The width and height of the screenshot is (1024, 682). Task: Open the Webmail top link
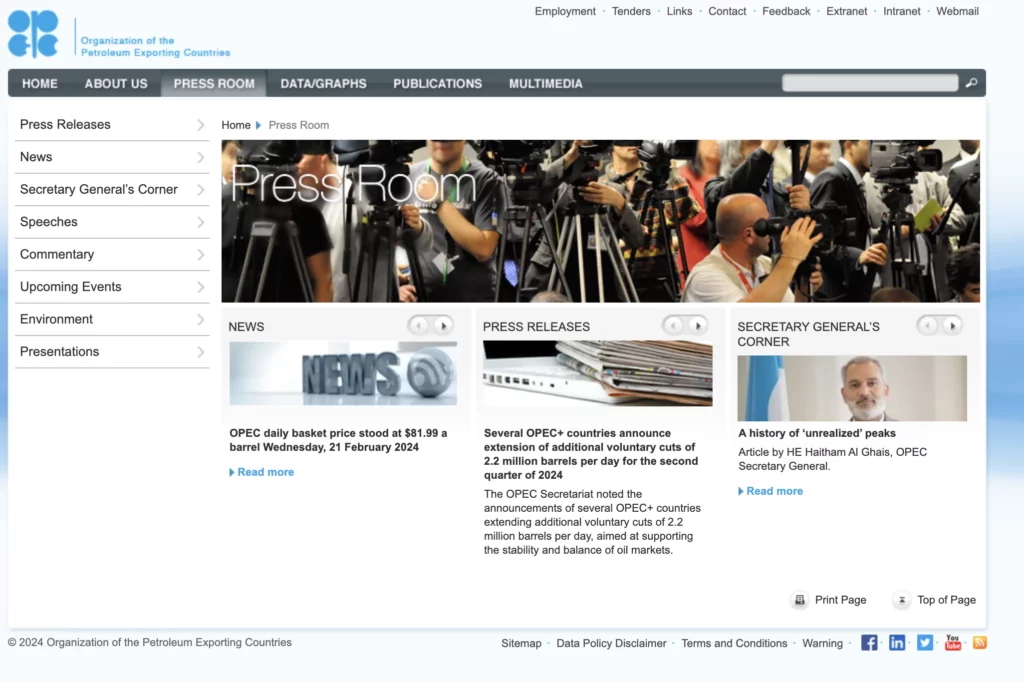click(x=957, y=11)
